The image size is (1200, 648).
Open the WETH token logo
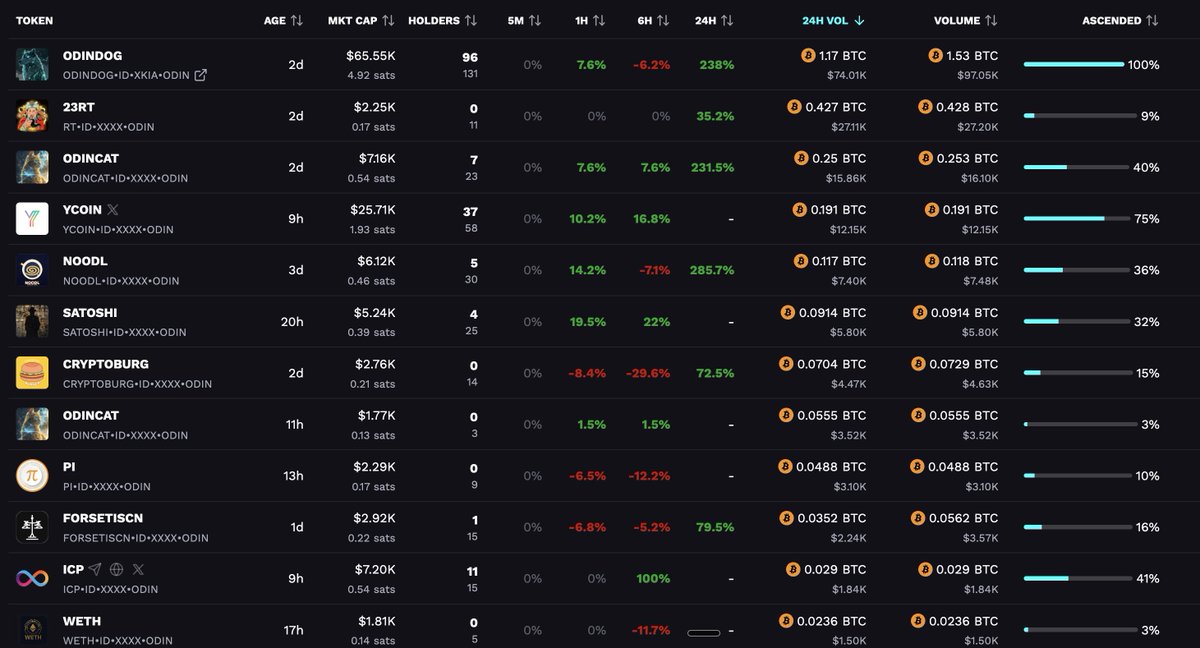coord(32,630)
